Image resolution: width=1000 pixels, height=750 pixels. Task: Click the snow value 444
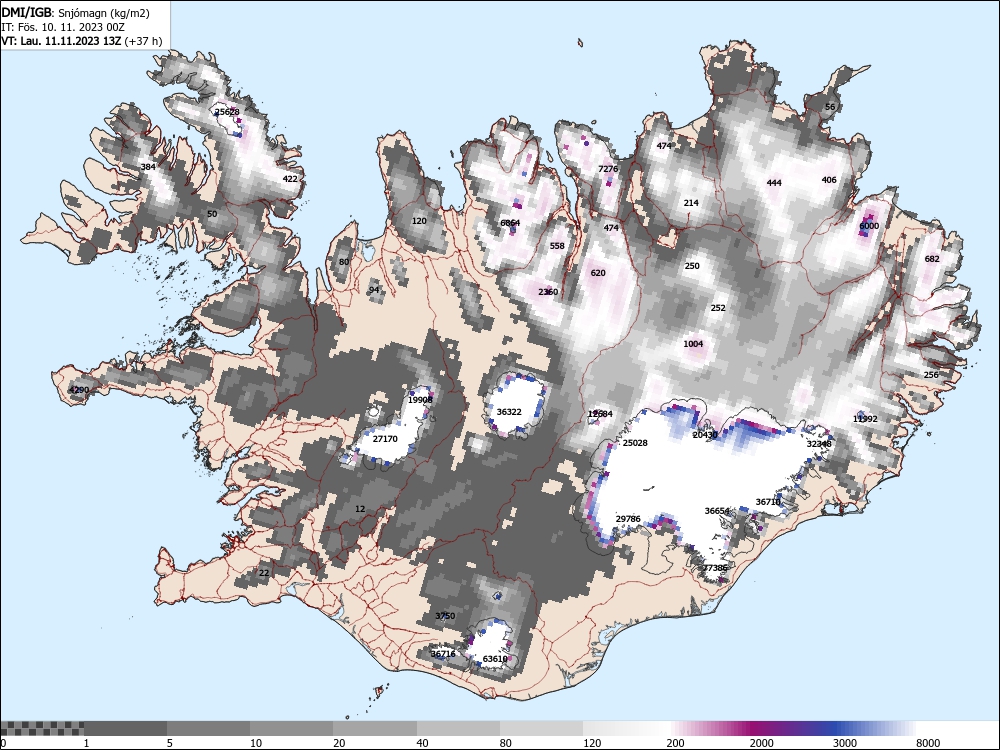tap(774, 182)
